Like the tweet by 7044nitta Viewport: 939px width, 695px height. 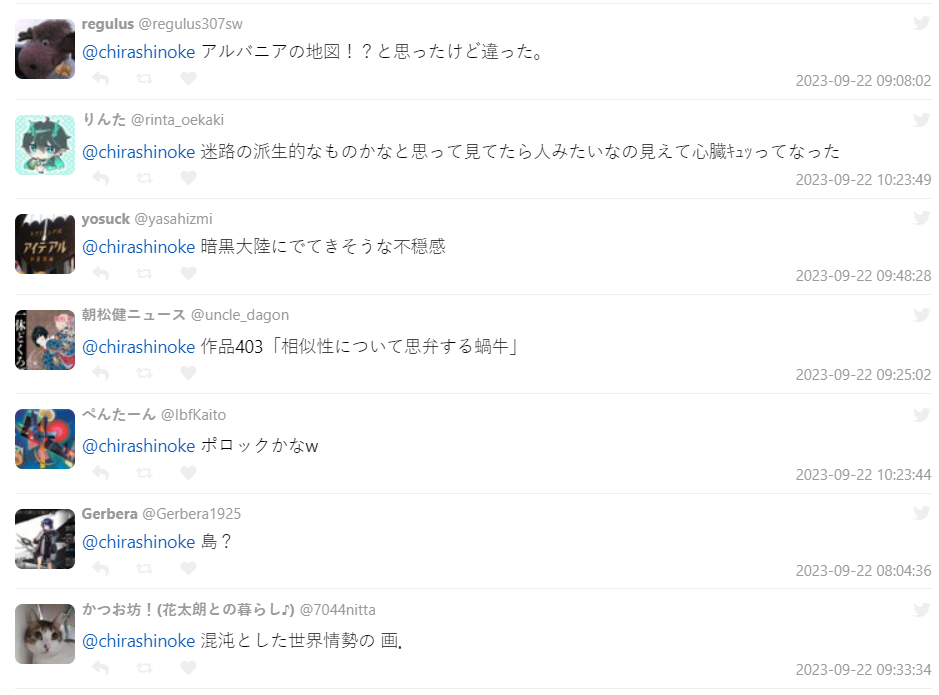(x=188, y=668)
